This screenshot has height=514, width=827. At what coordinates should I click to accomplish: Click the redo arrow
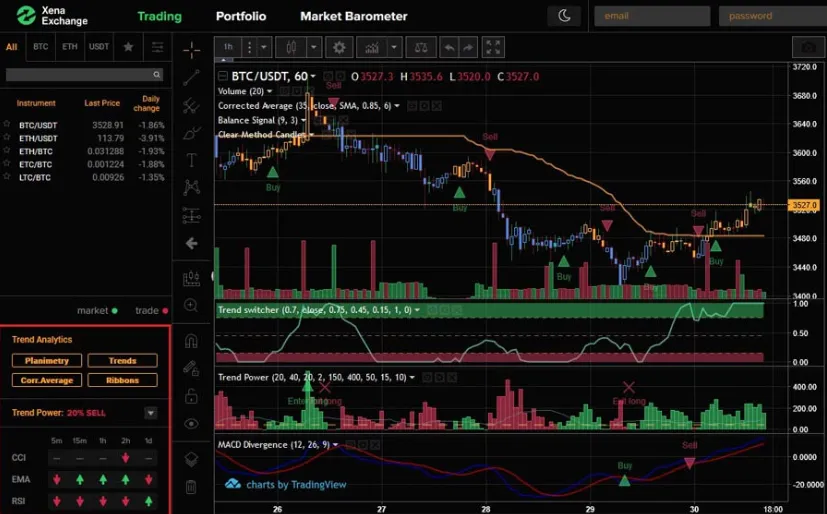[x=468, y=47]
